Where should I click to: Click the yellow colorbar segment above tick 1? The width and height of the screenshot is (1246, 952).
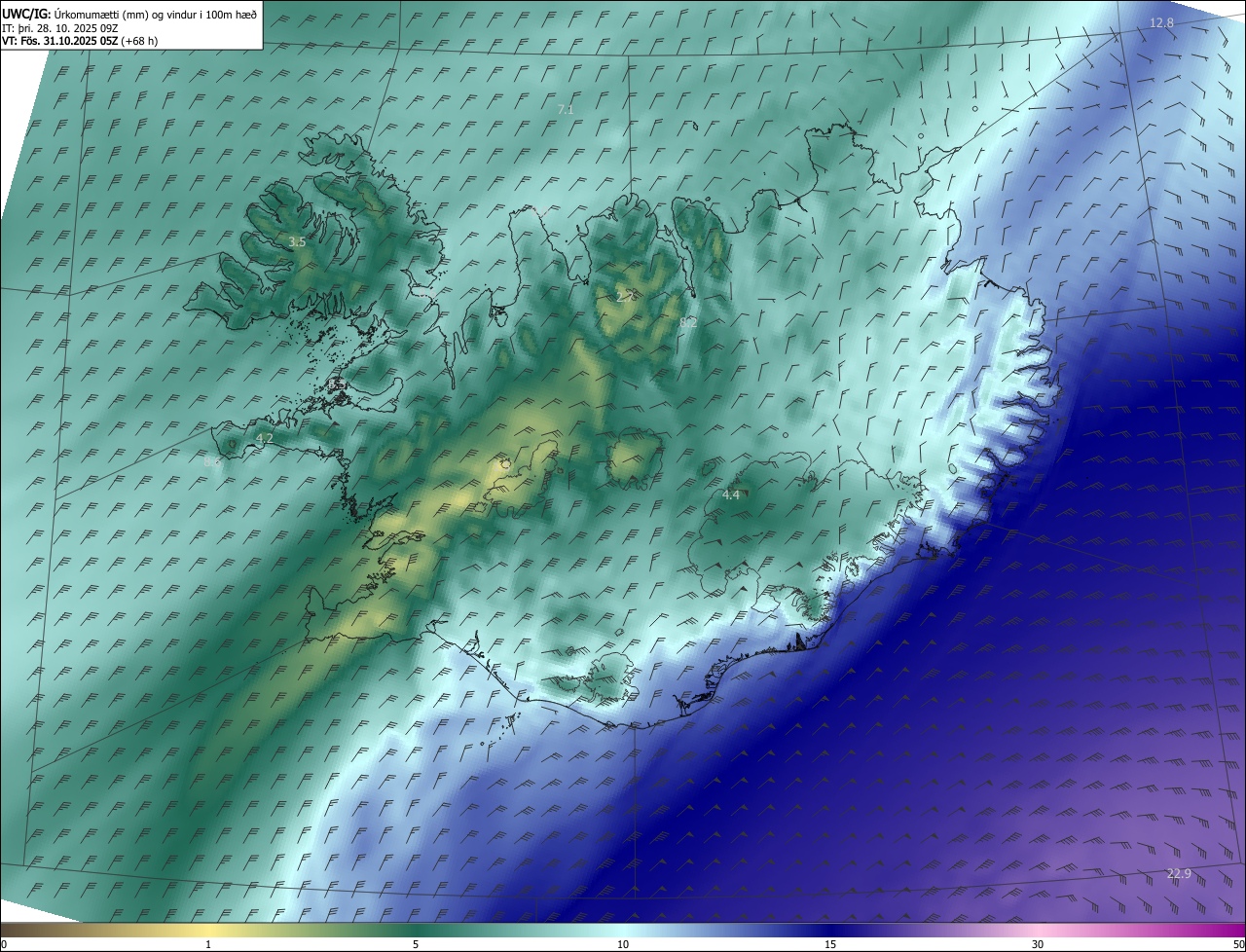coord(208,929)
